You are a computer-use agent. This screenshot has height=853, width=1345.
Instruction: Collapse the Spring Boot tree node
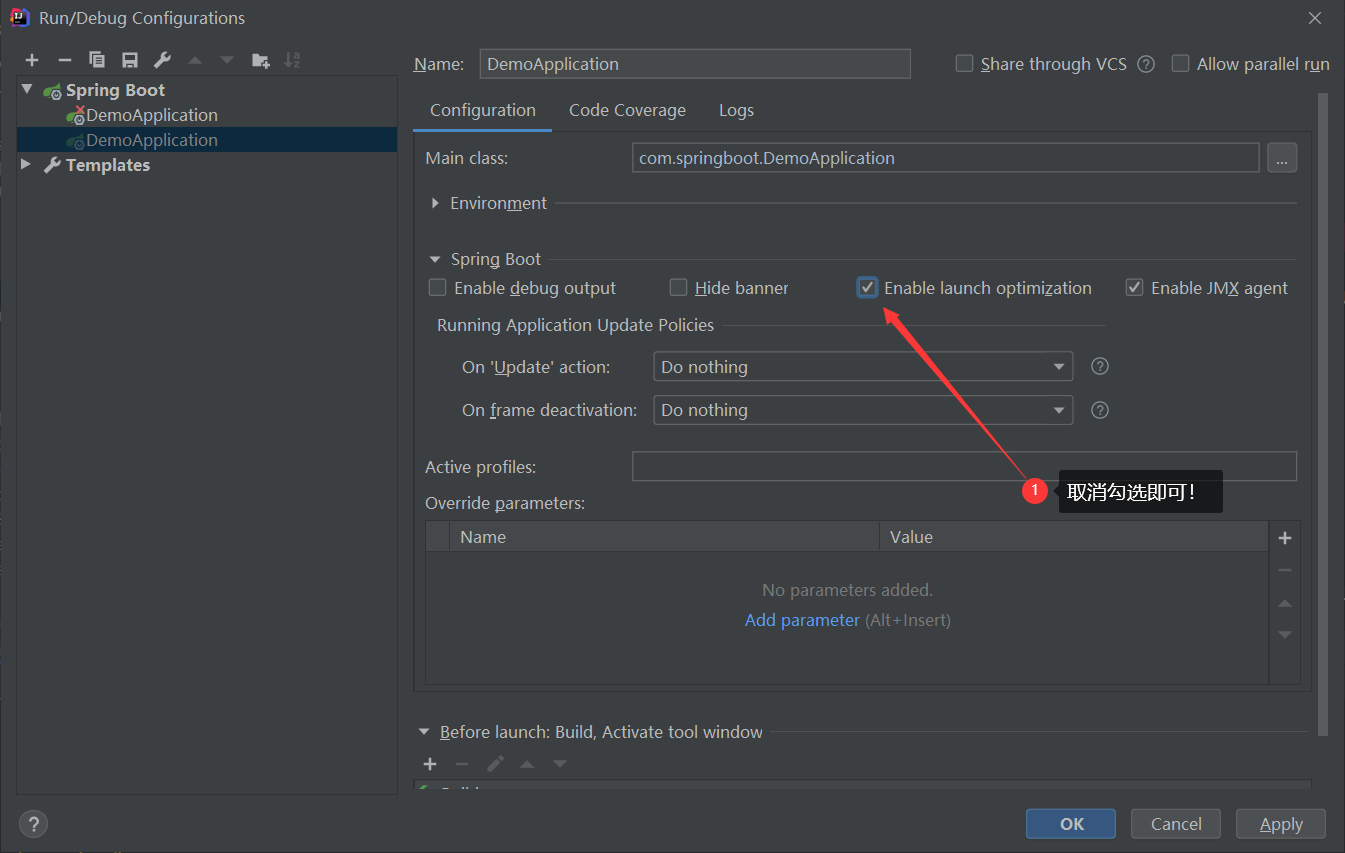tap(26, 89)
